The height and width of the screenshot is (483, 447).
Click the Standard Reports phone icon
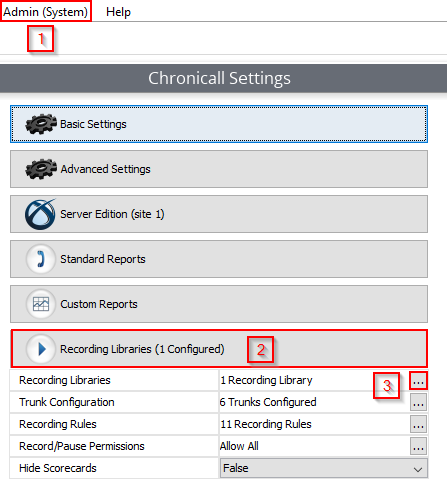tap(41, 259)
